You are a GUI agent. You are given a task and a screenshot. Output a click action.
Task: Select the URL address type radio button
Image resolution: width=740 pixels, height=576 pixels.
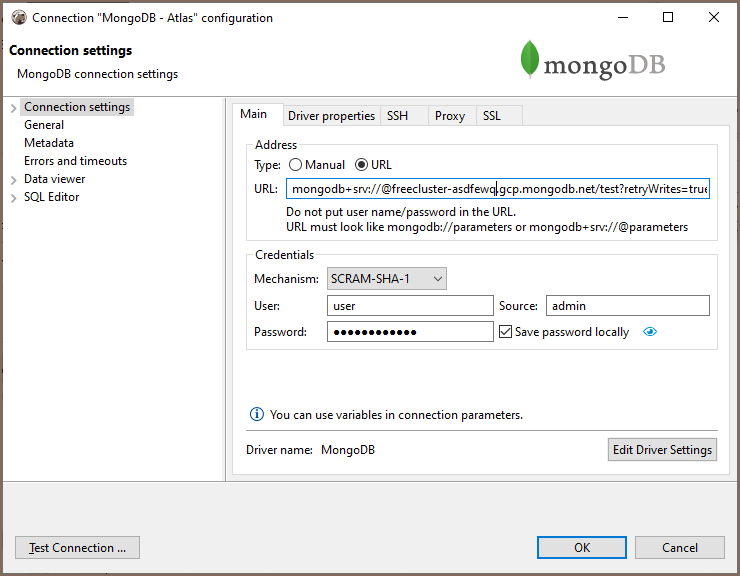tap(362, 165)
